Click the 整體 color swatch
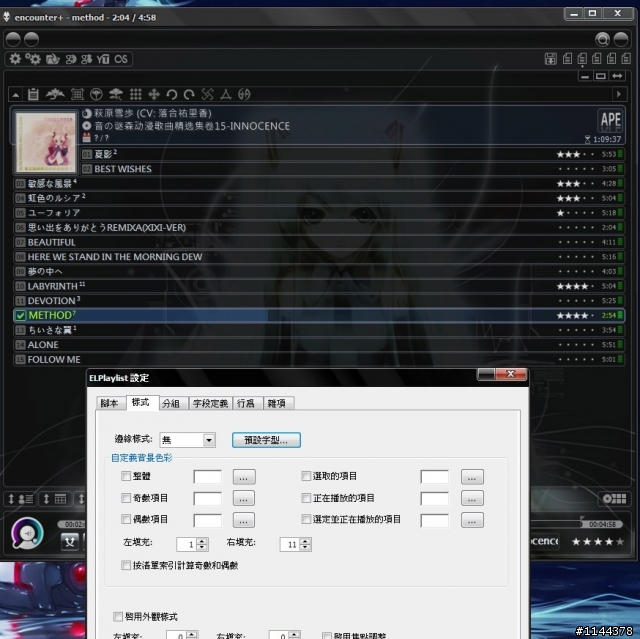 click(208, 477)
